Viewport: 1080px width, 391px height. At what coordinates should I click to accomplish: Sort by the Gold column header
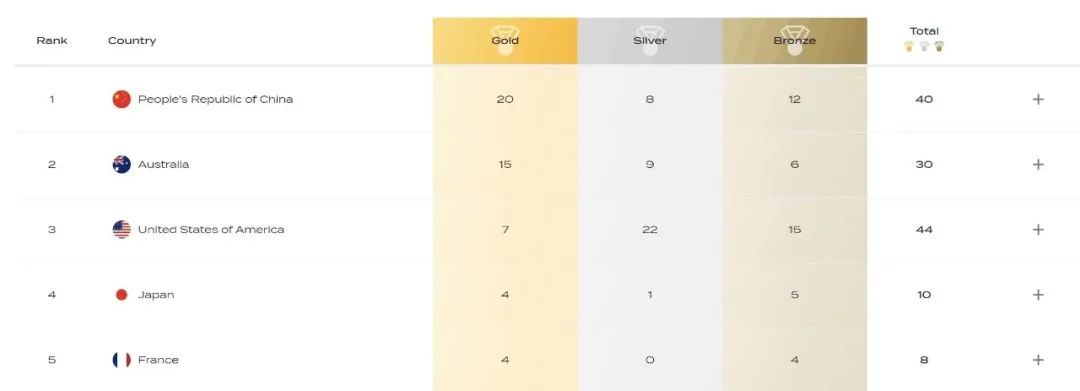(505, 41)
